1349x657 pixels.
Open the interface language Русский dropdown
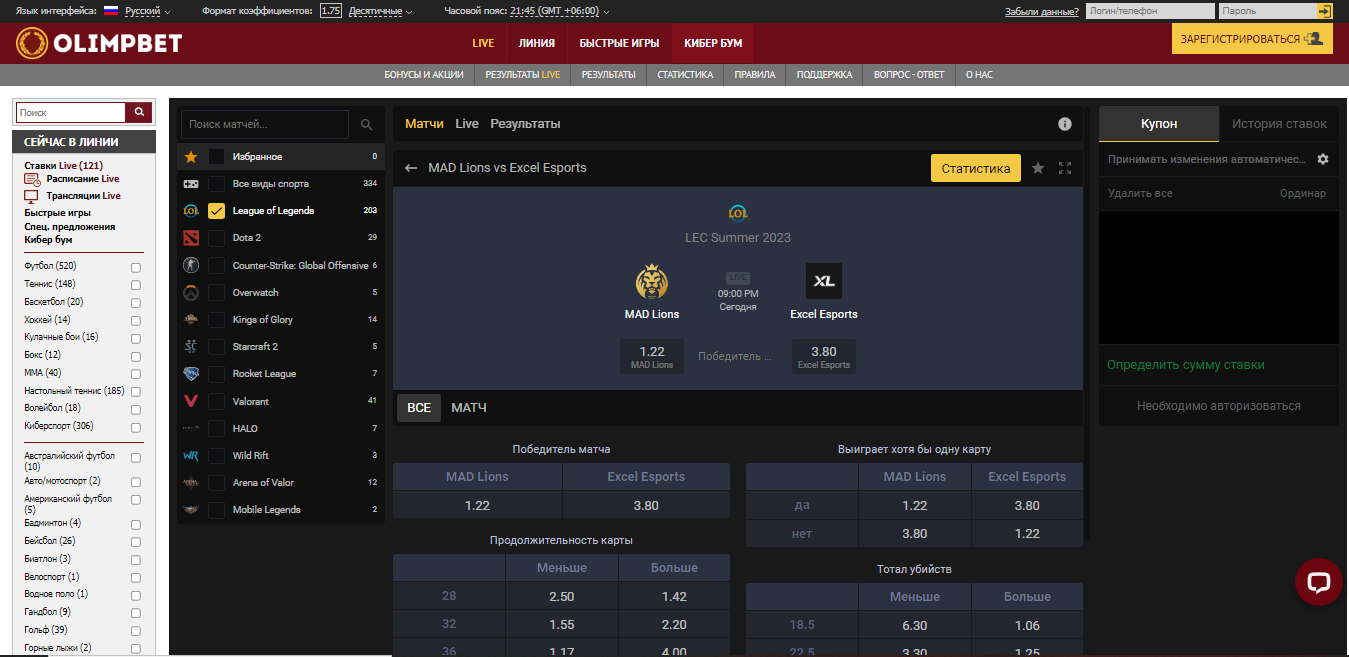148,11
